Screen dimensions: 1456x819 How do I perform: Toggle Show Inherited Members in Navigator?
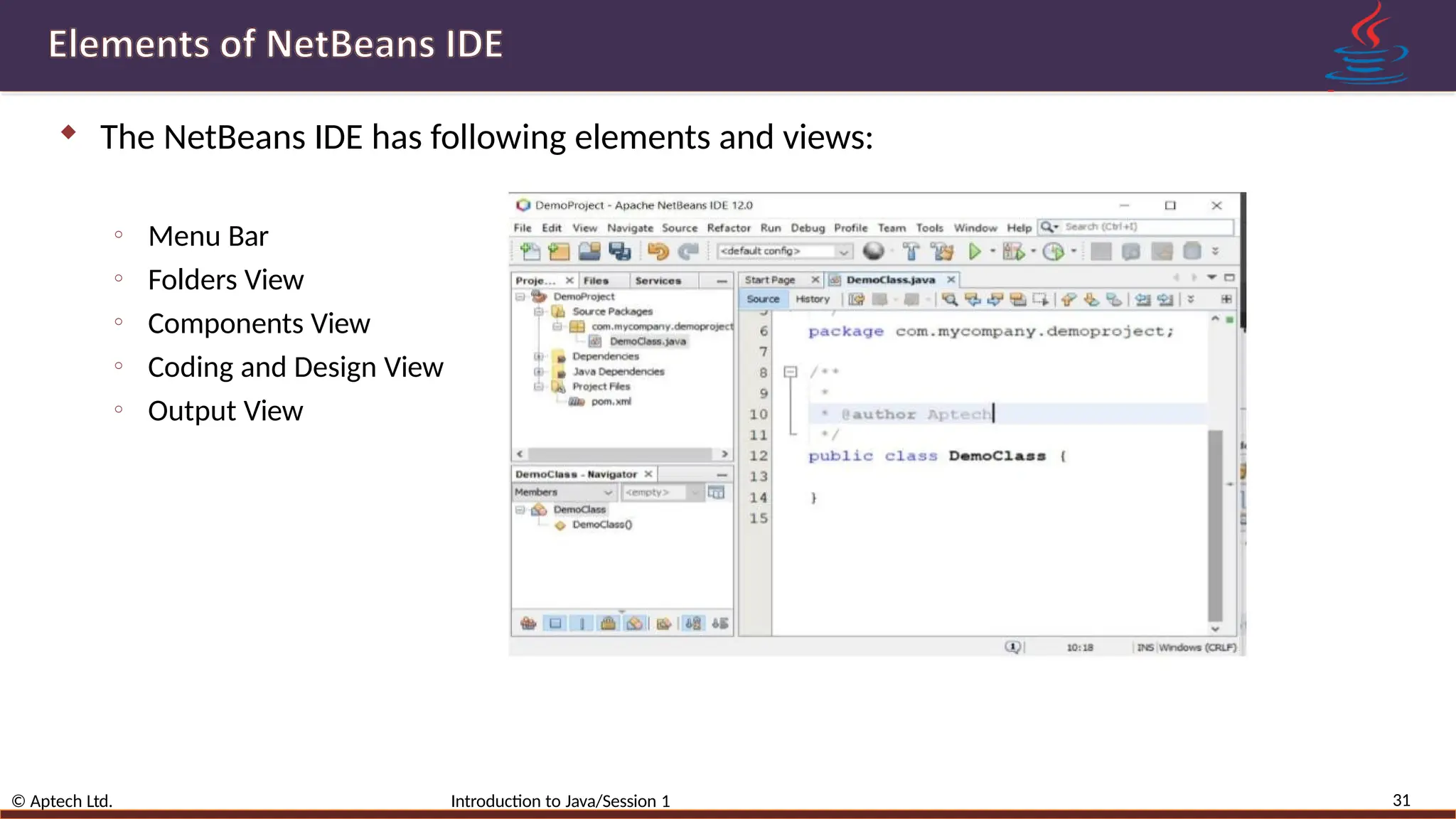[528, 623]
